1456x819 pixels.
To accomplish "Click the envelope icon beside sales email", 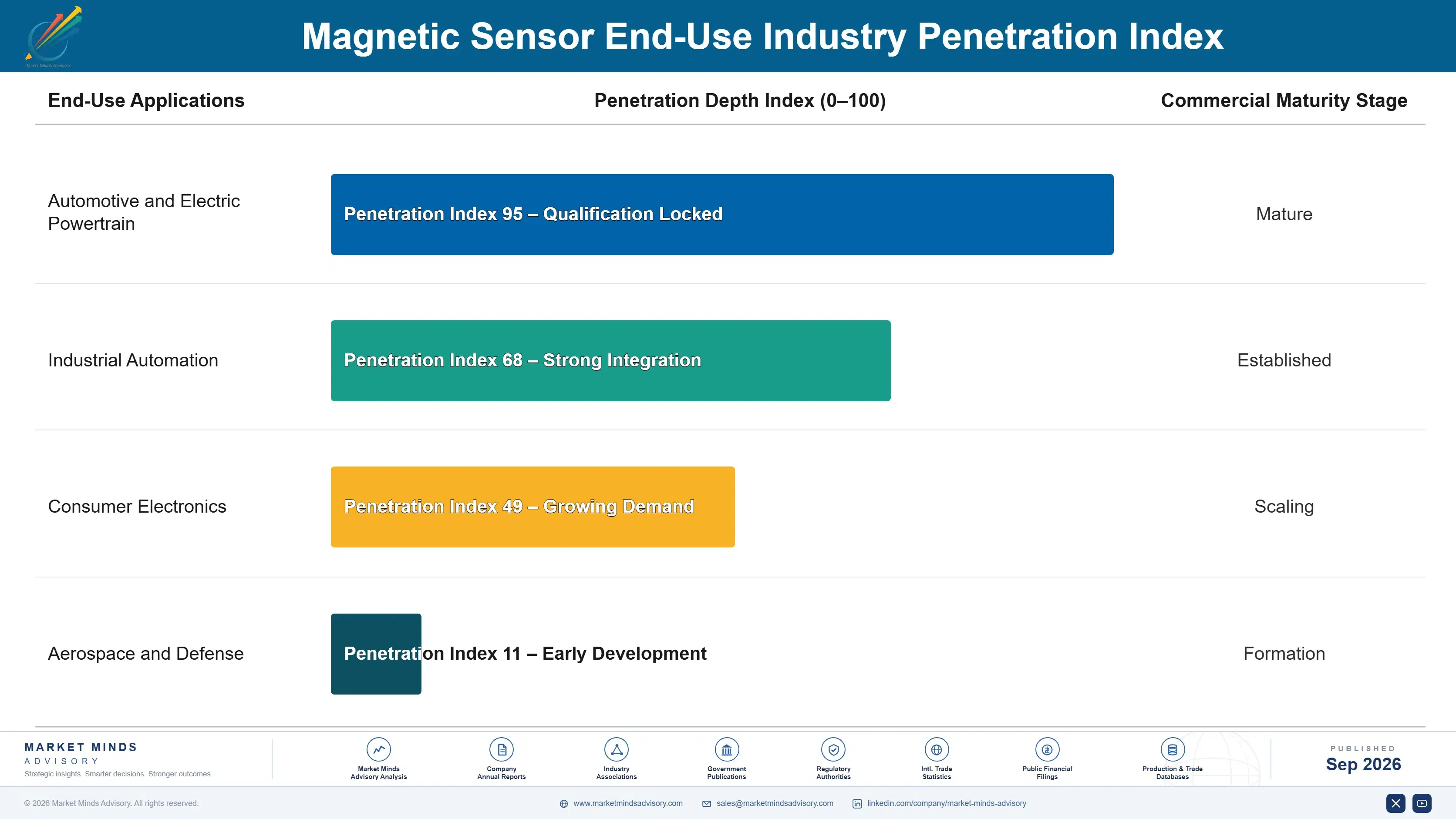I will (707, 804).
